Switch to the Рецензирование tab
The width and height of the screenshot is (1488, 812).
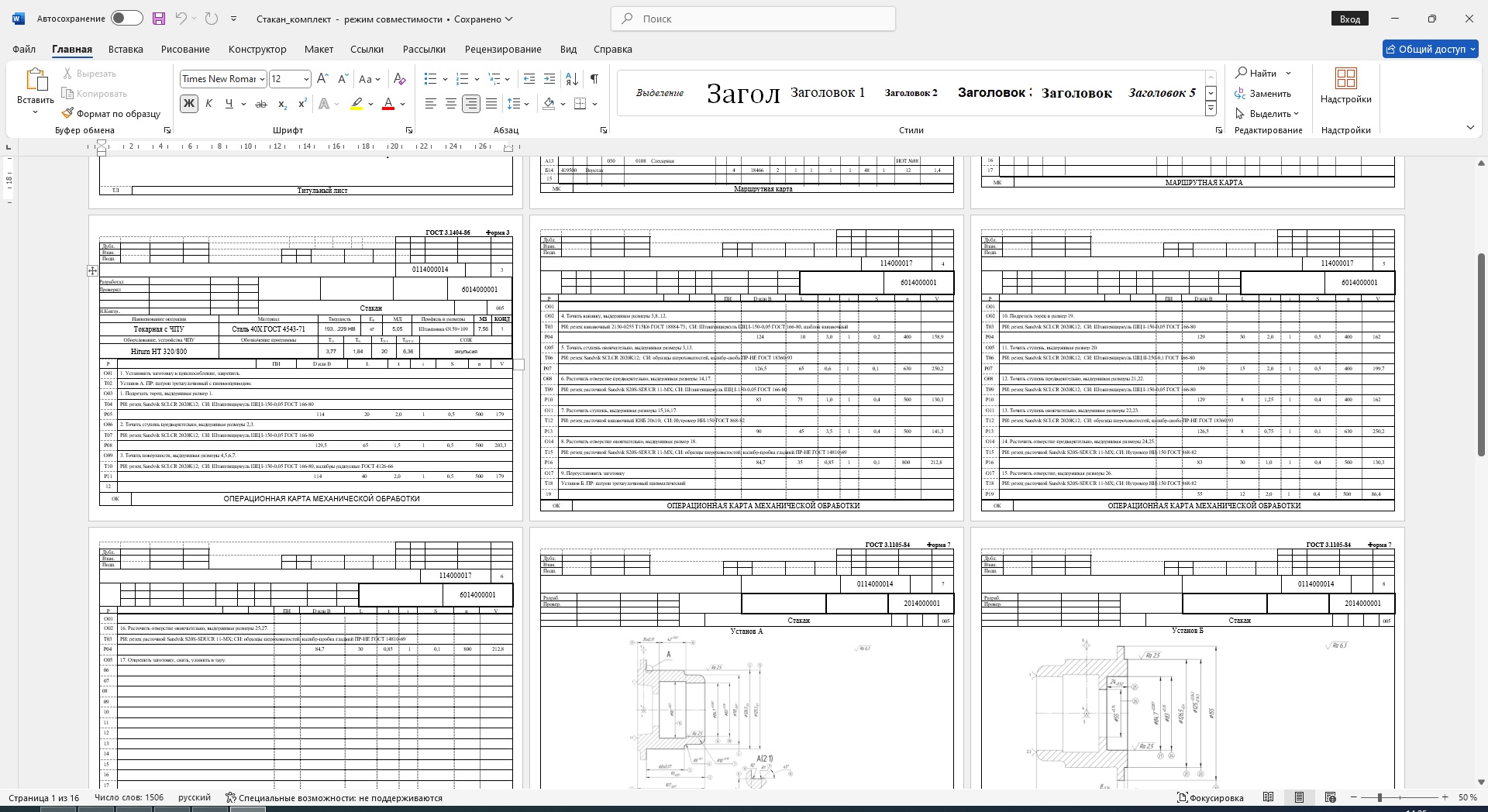click(x=503, y=49)
